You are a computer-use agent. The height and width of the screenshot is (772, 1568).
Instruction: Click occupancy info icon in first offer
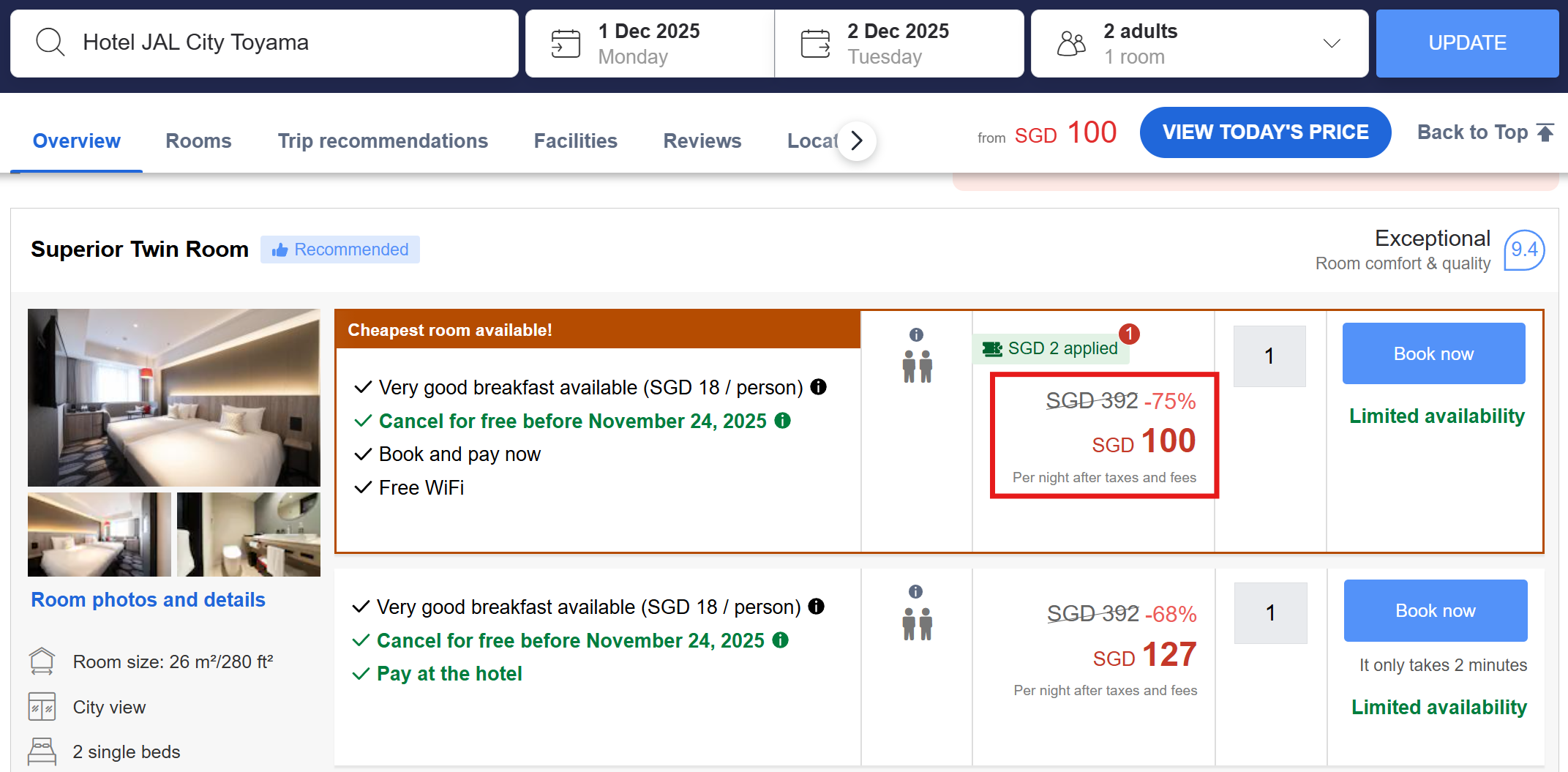coord(916,334)
